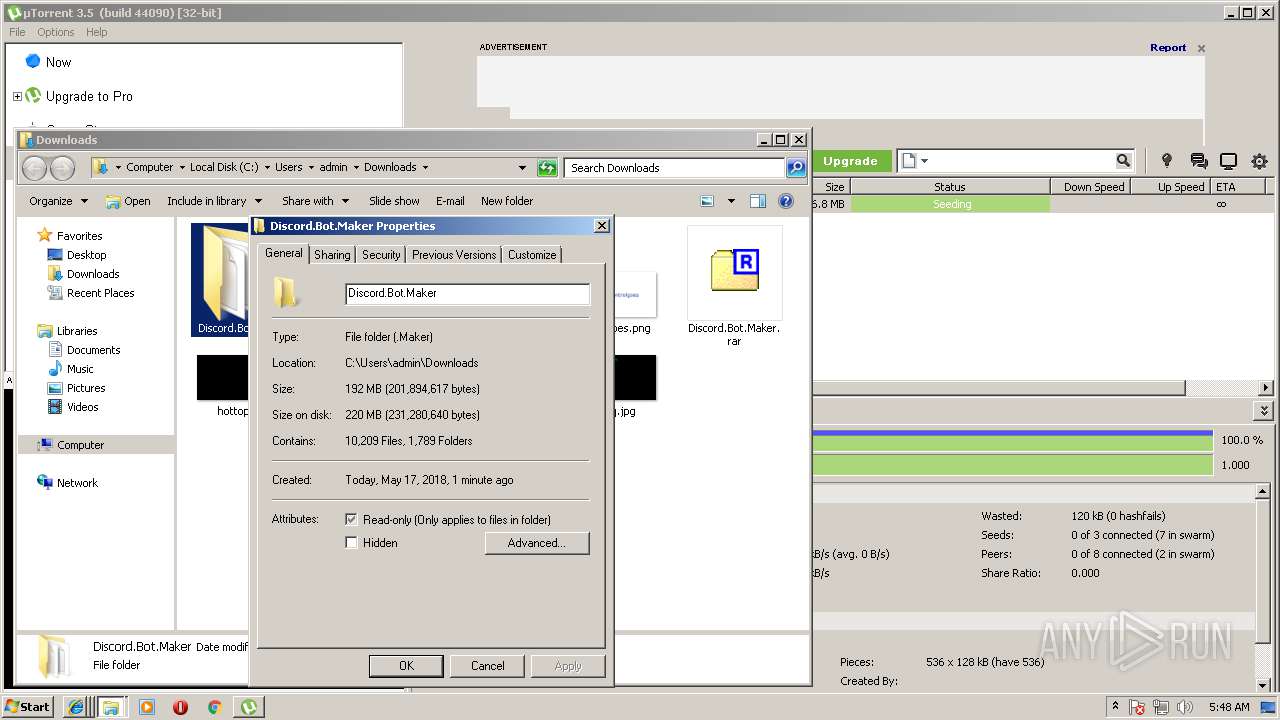Switch to the Customize tab

point(532,255)
